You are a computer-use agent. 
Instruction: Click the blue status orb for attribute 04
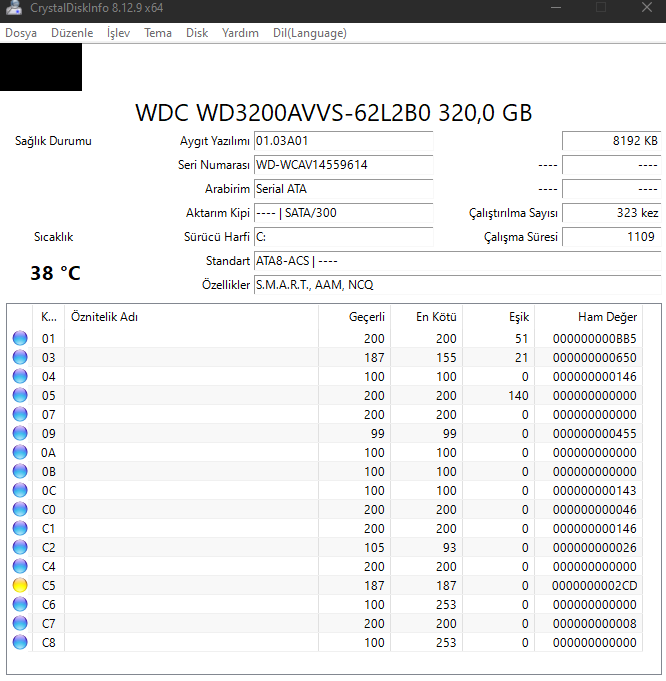[20, 376]
